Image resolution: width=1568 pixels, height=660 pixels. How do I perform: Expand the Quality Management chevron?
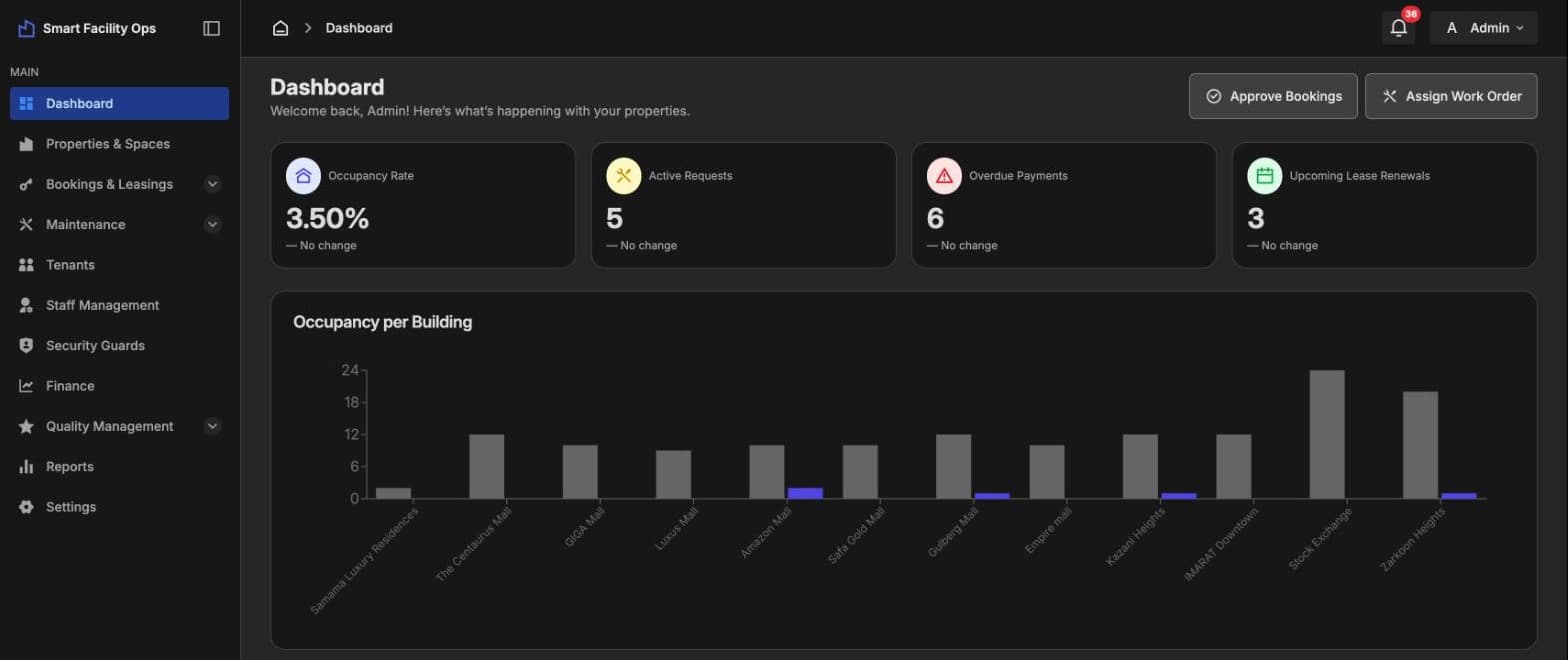tap(212, 426)
